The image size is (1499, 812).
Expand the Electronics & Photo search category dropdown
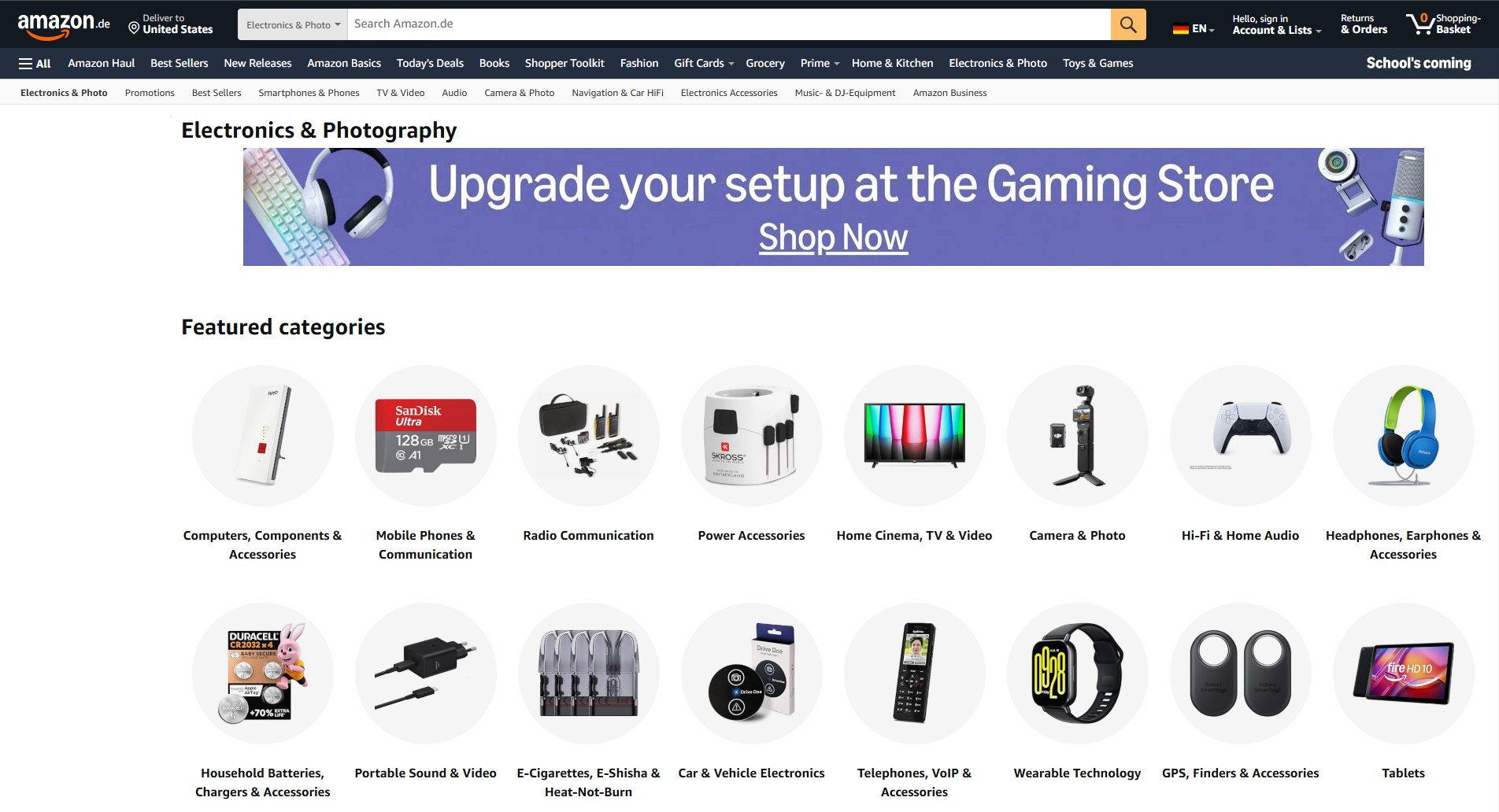293,25
